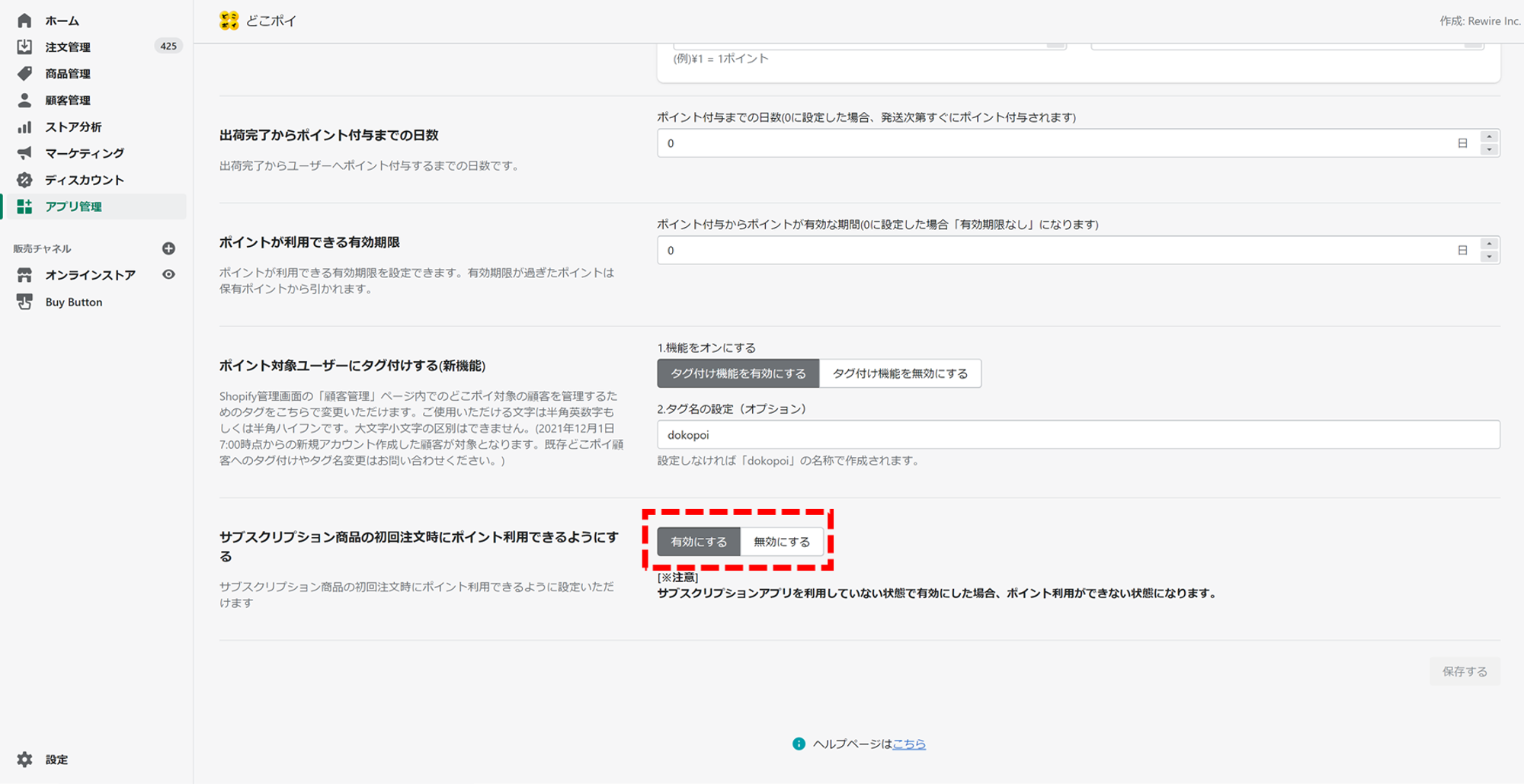Click the products tag icon
This screenshot has width=1524, height=784.
pos(24,73)
